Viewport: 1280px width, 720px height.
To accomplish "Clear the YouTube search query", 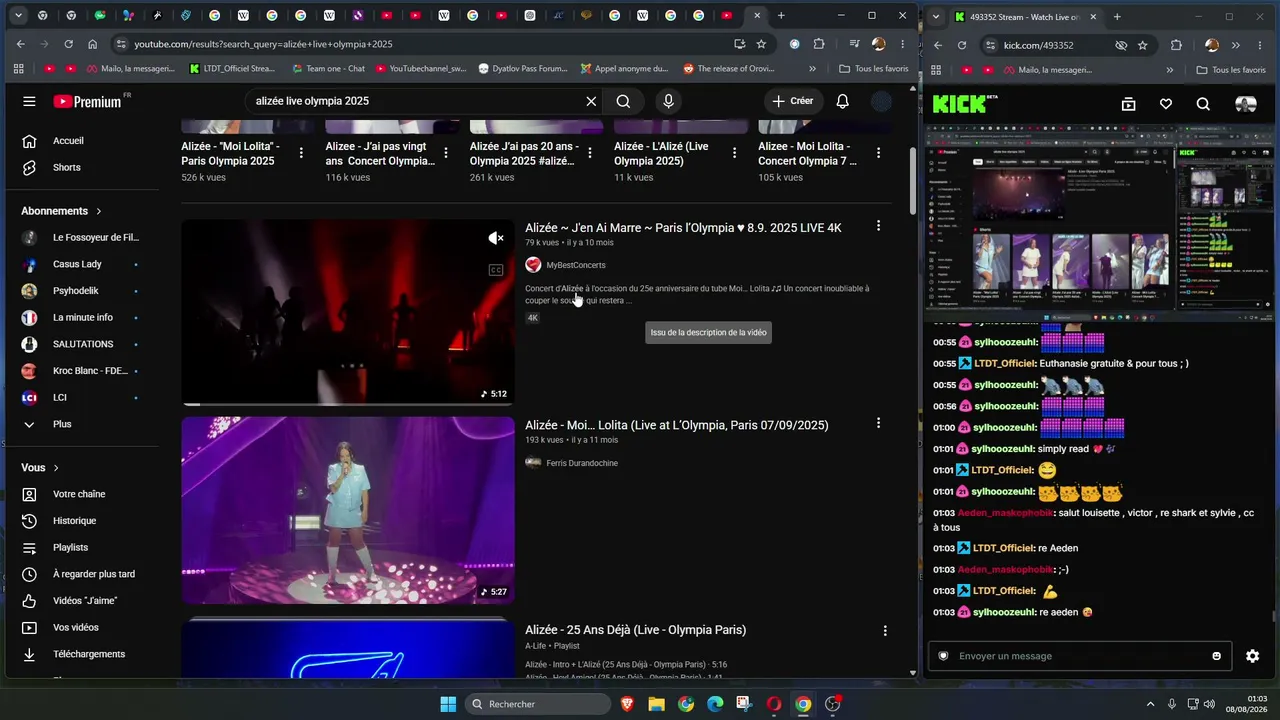I will [591, 101].
